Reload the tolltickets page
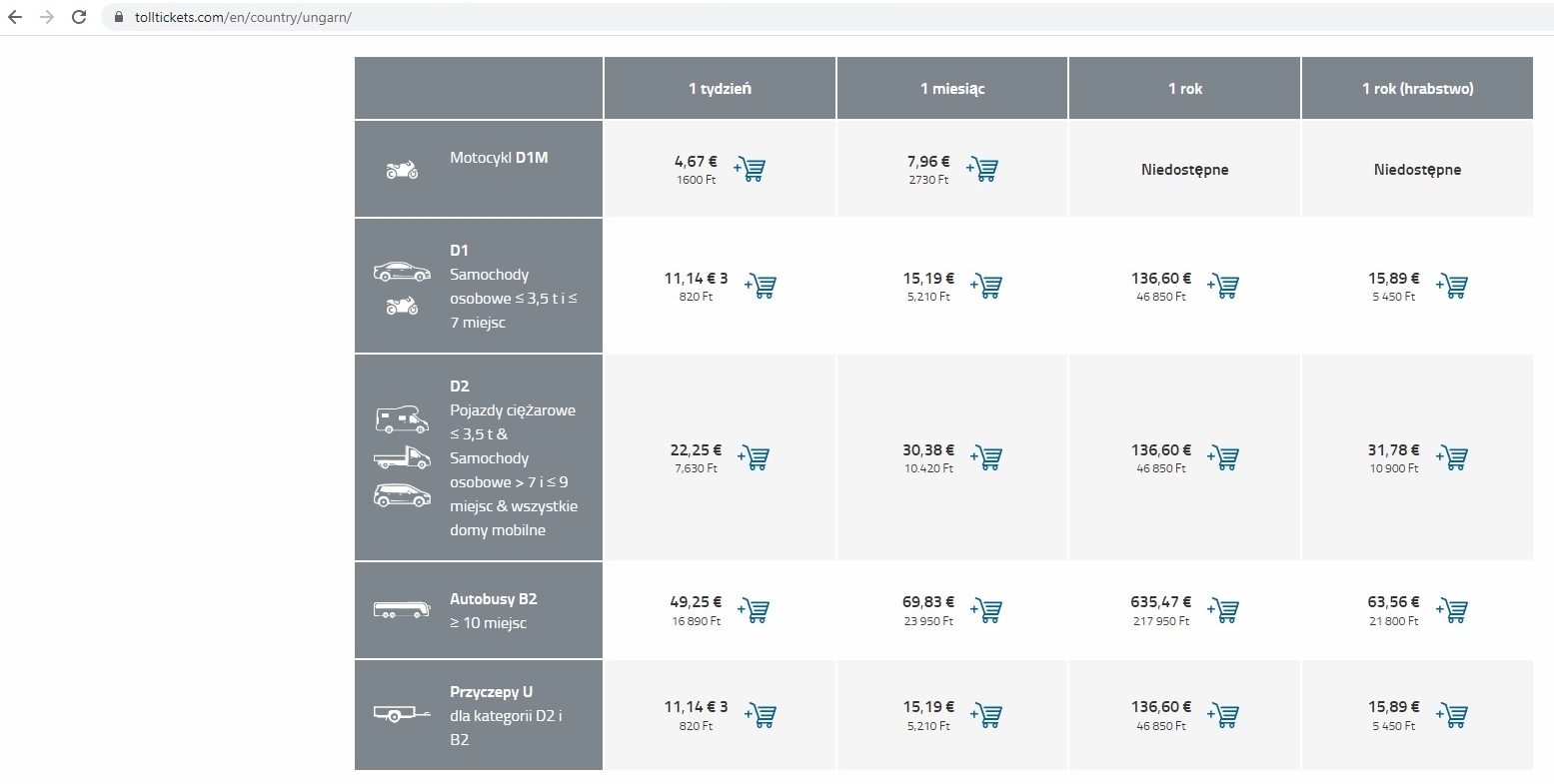The width and height of the screenshot is (1554, 784). pyautogui.click(x=79, y=17)
